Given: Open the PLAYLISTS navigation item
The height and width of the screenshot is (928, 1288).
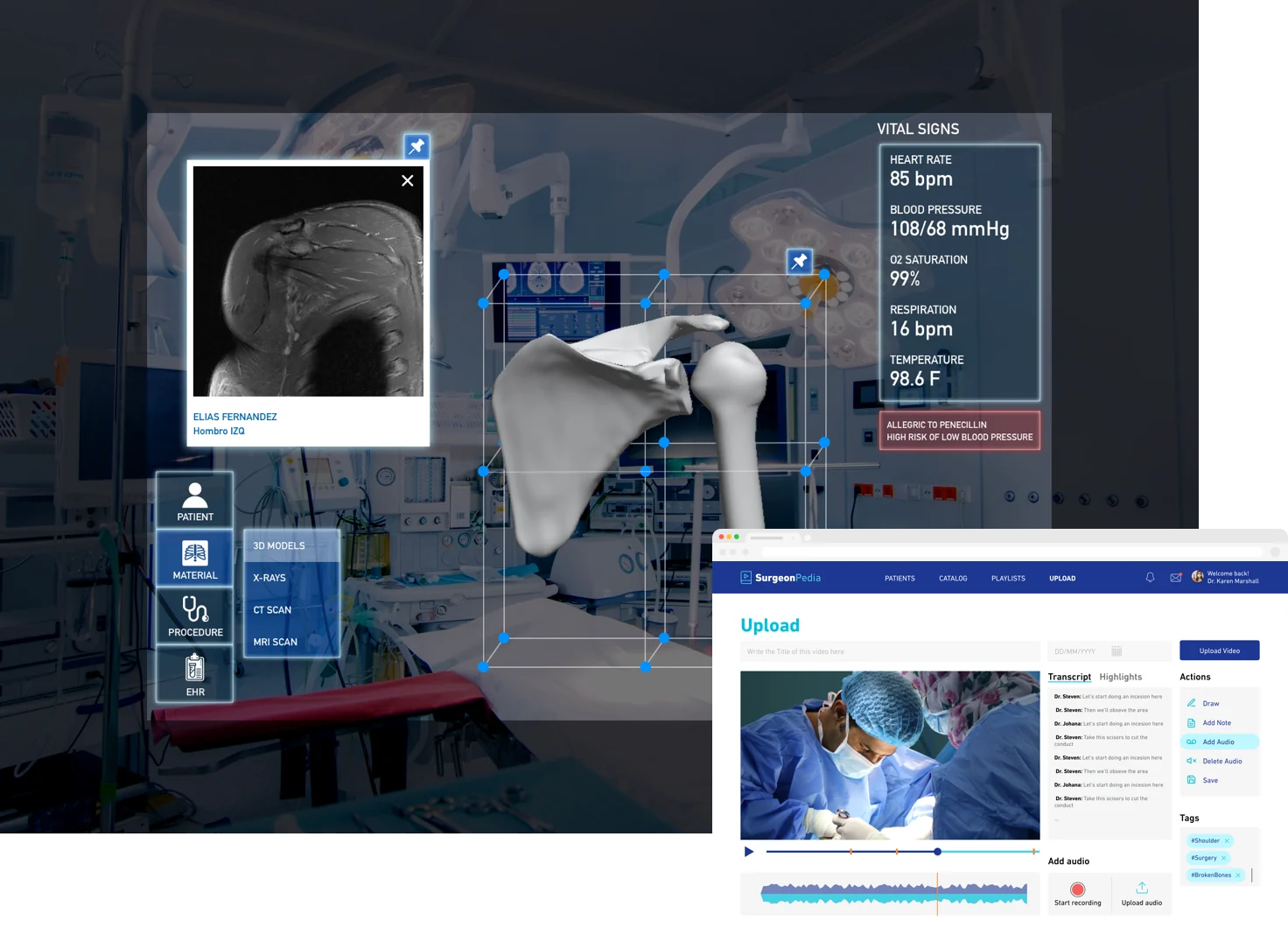Looking at the screenshot, I should pyautogui.click(x=1008, y=579).
